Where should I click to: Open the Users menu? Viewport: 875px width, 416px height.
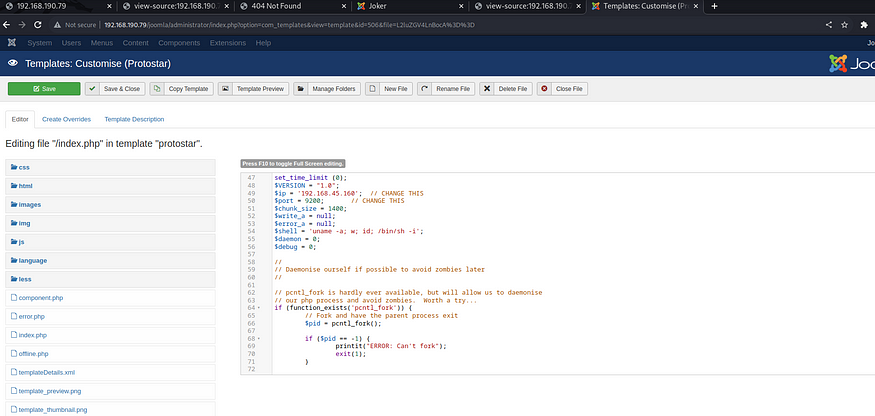point(71,43)
